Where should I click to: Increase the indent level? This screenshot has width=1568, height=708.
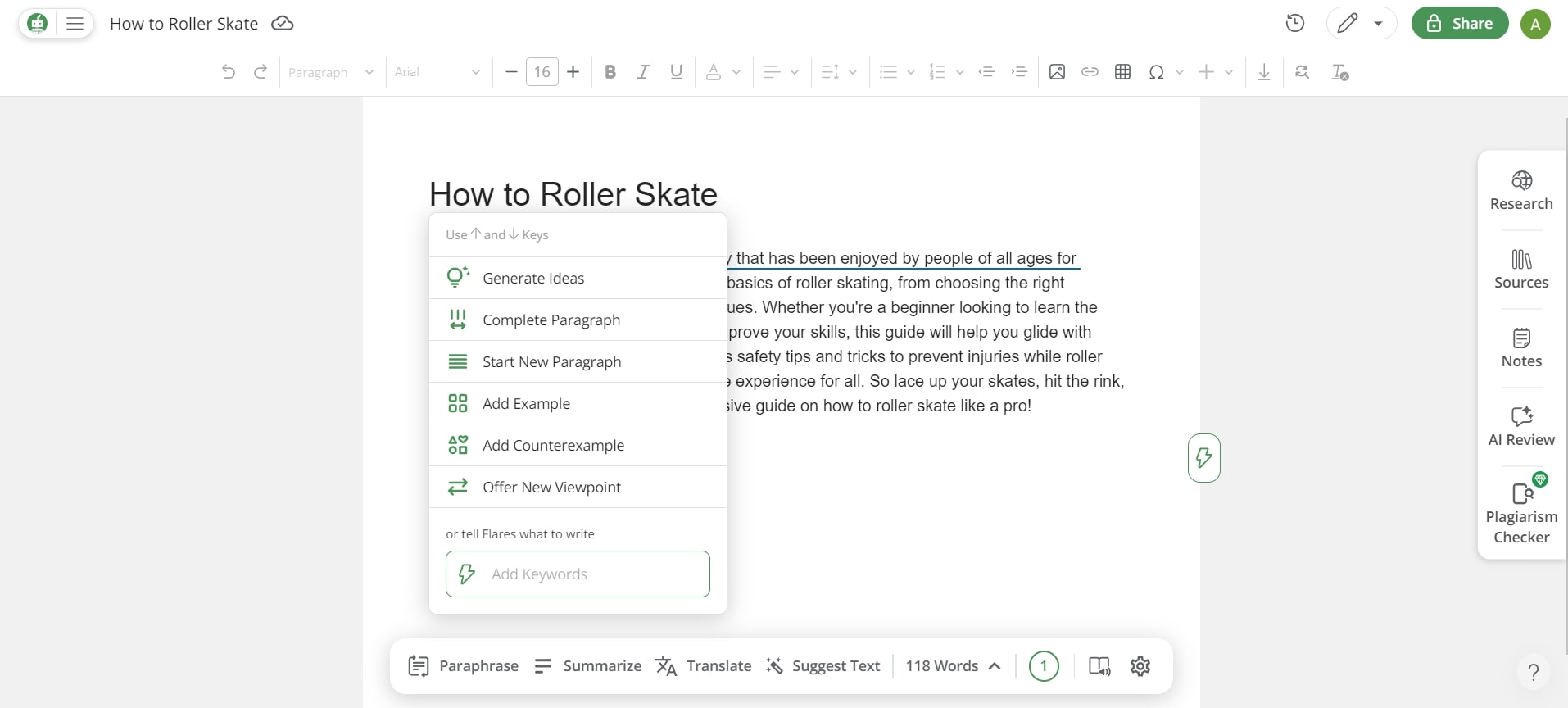point(1019,72)
